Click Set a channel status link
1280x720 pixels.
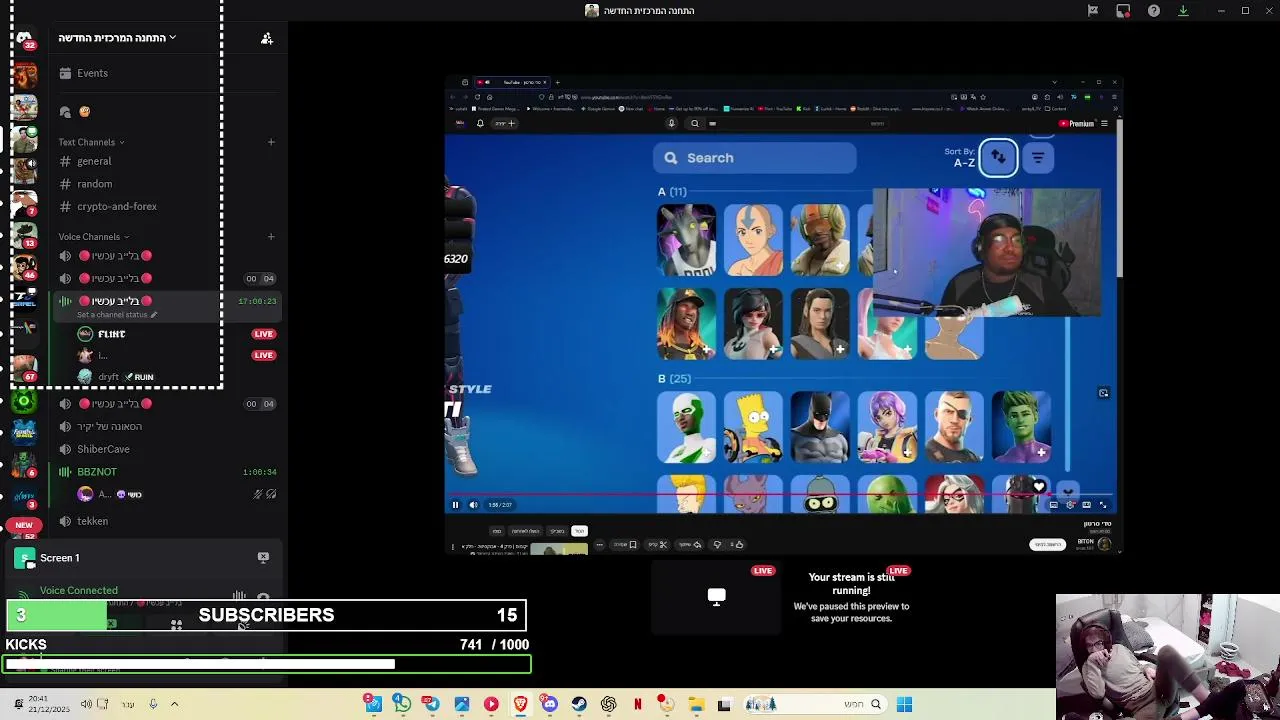(x=116, y=315)
